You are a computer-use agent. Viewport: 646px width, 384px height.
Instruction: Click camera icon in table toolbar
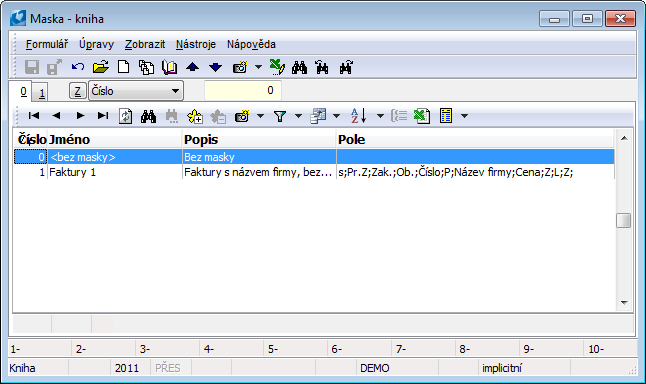(242, 117)
